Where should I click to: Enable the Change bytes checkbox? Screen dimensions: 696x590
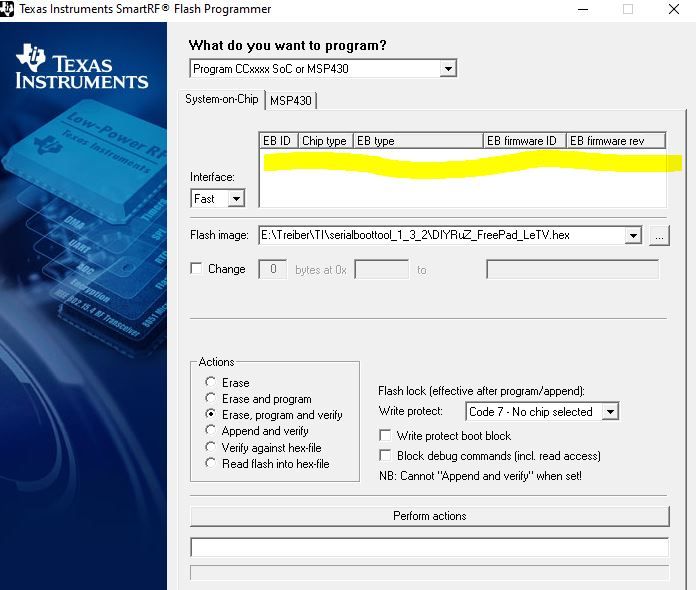[x=196, y=269]
